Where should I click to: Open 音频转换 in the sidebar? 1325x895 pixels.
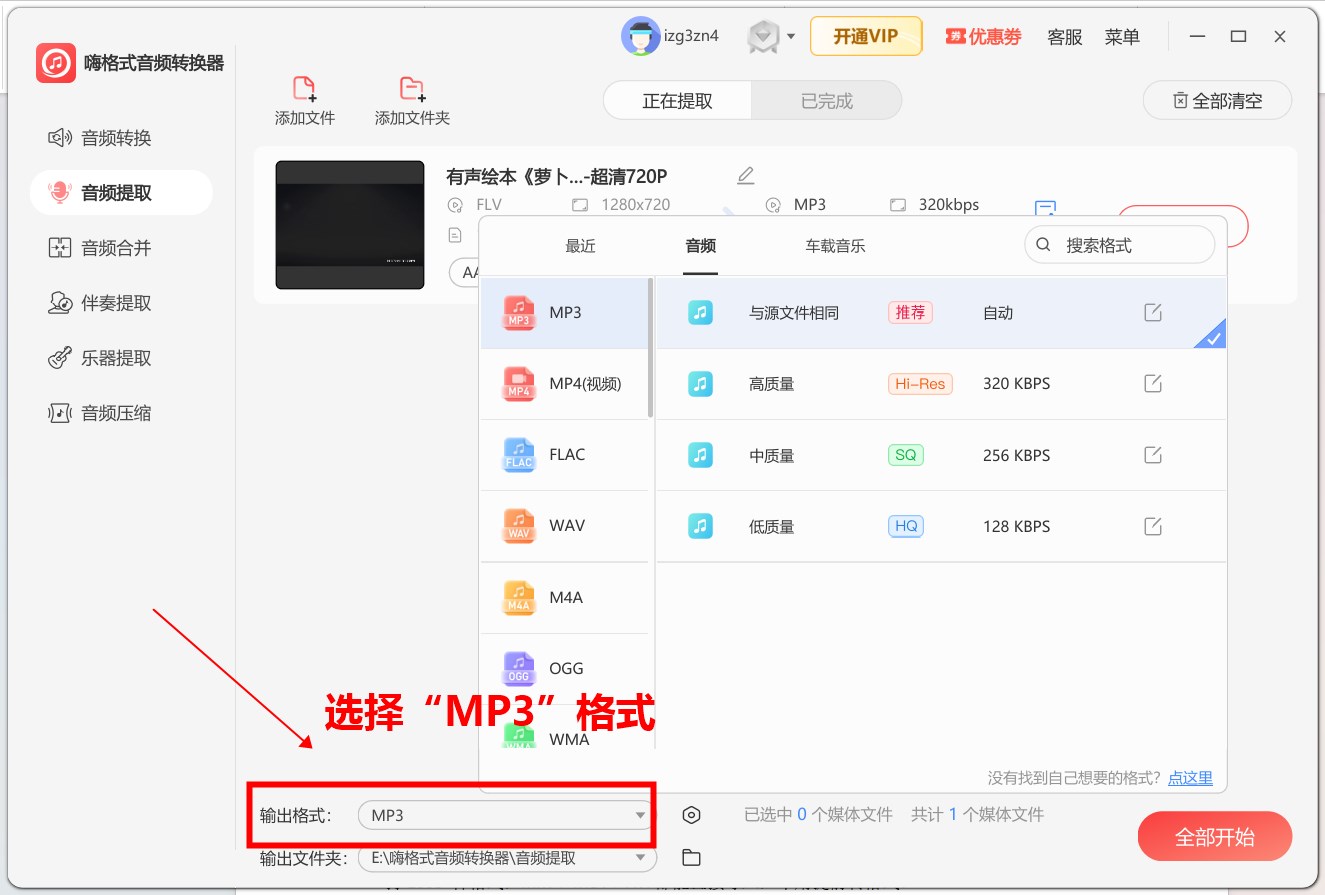point(100,138)
